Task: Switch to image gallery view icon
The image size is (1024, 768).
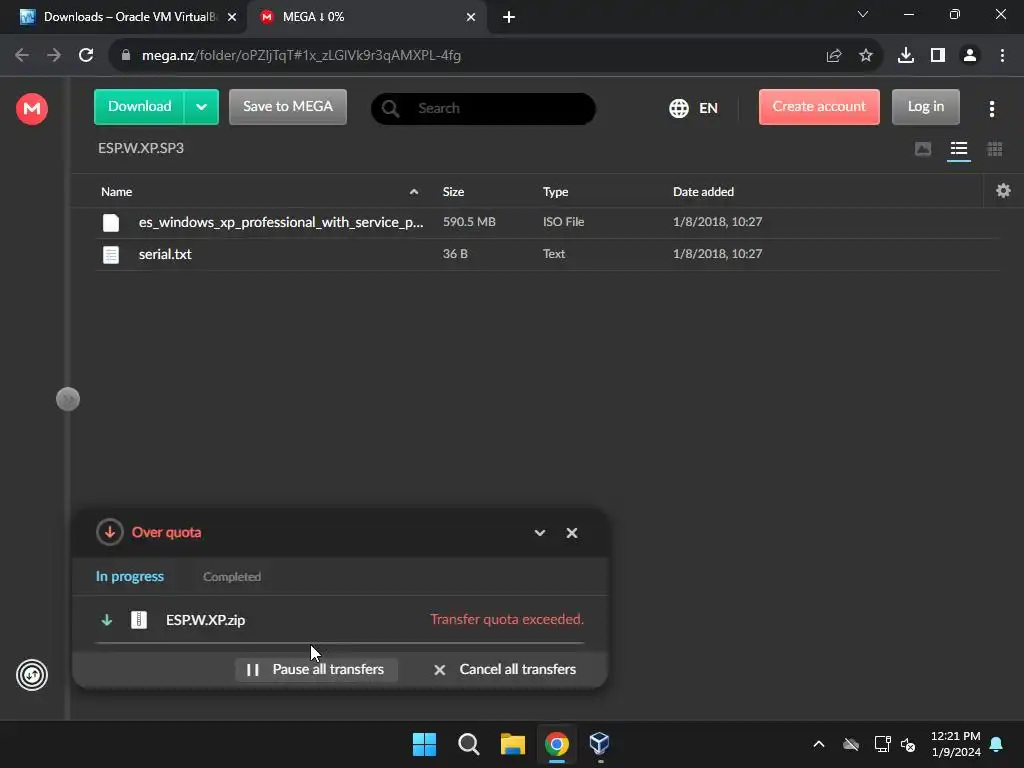Action: point(923,149)
